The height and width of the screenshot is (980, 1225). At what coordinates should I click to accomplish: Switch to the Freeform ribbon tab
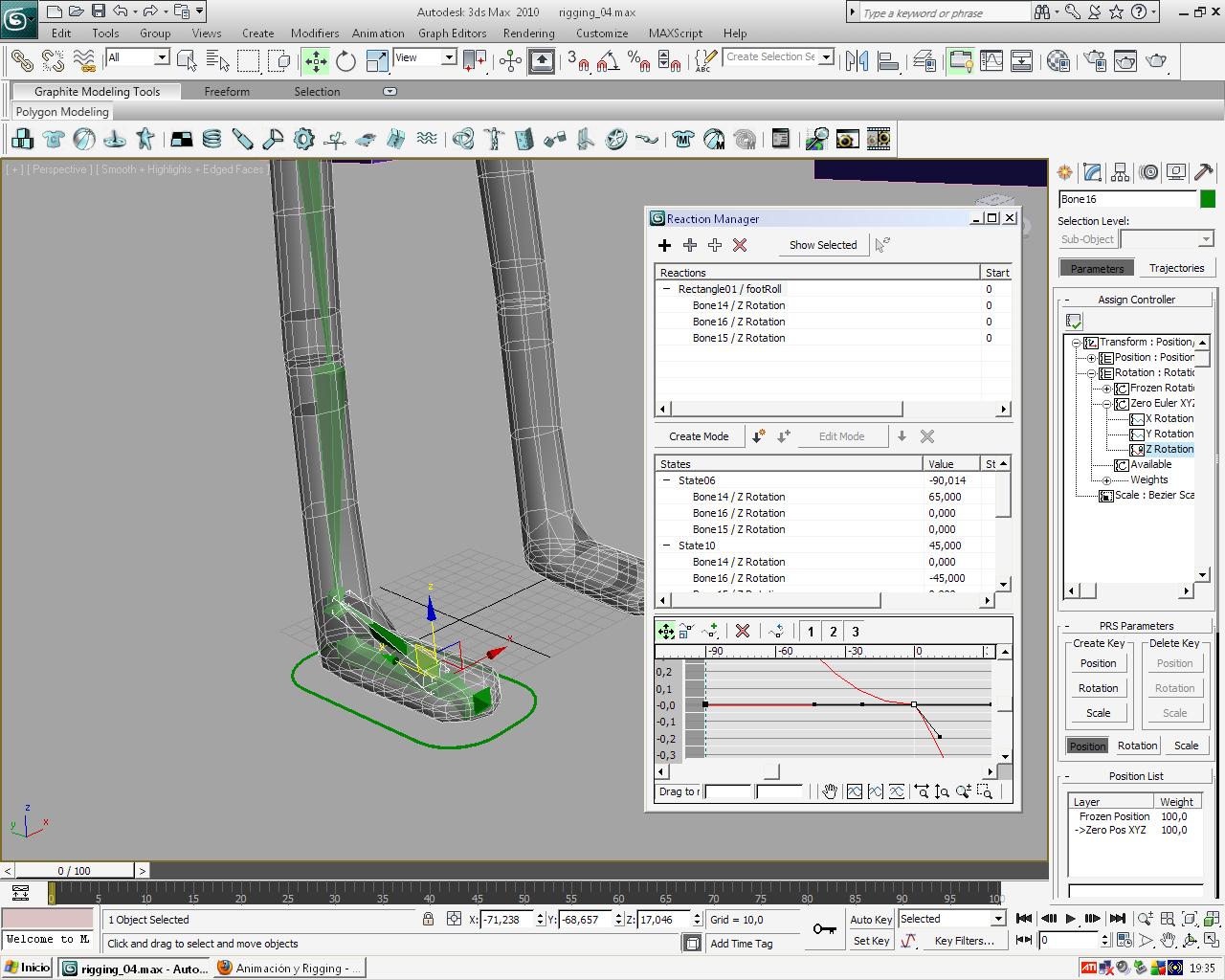pyautogui.click(x=227, y=92)
